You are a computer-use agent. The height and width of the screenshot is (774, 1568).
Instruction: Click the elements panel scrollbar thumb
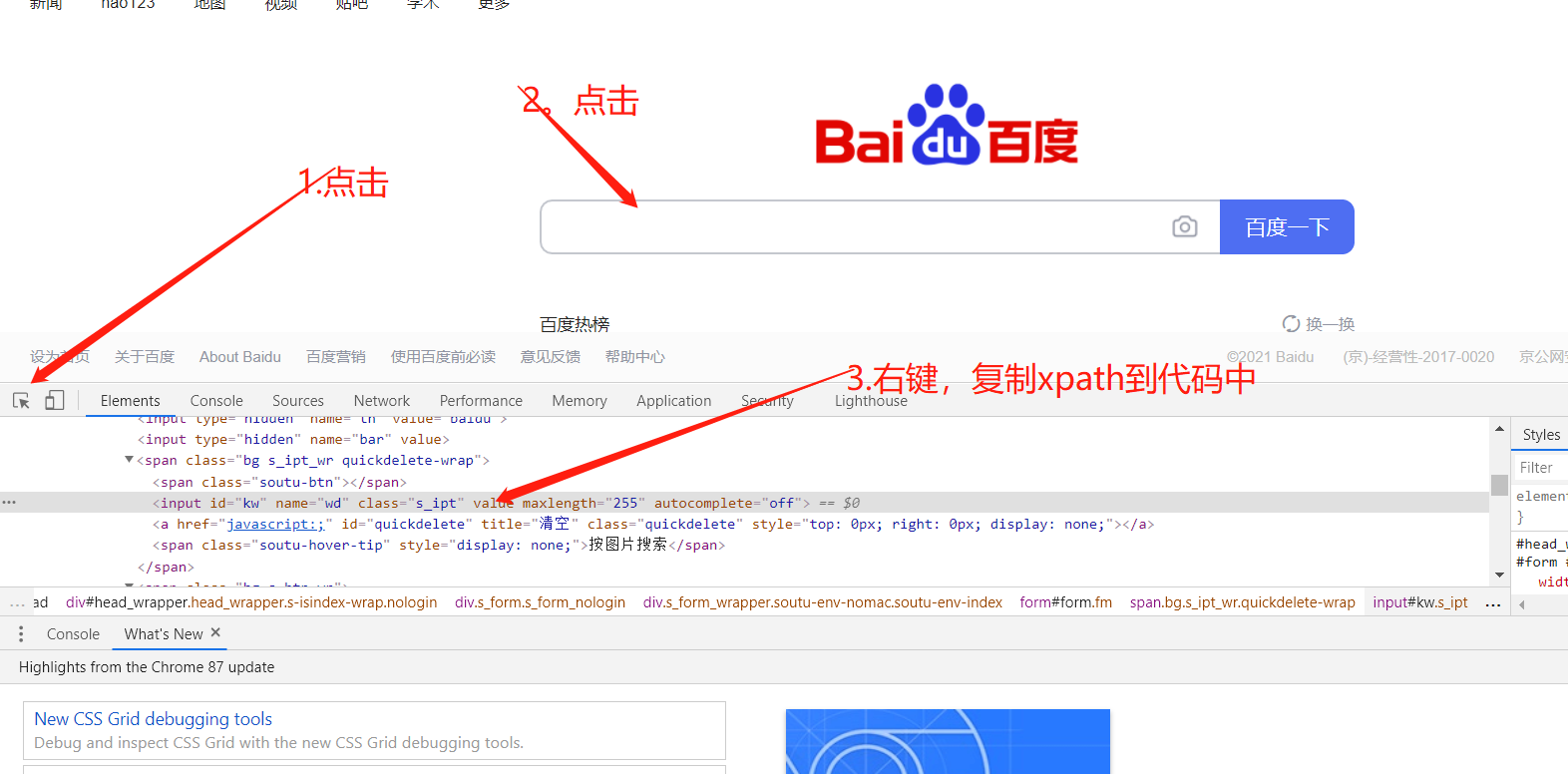[1499, 485]
